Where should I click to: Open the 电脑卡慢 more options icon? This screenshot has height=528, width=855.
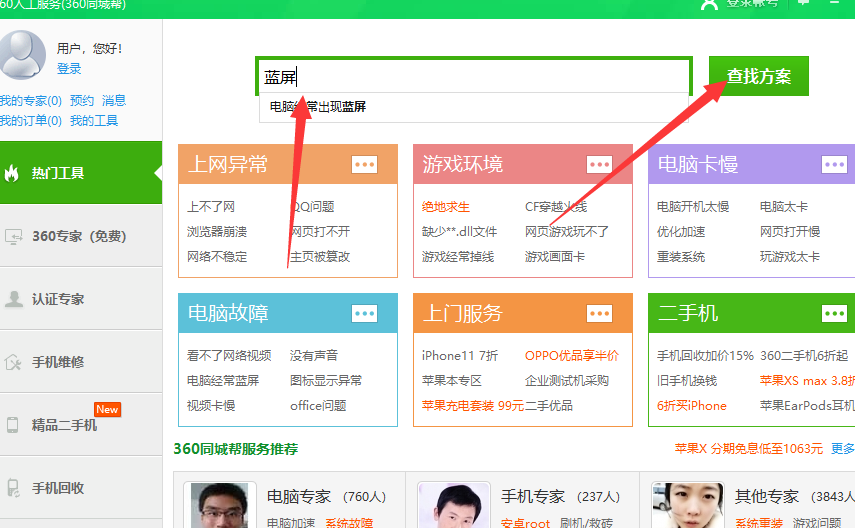(x=834, y=164)
